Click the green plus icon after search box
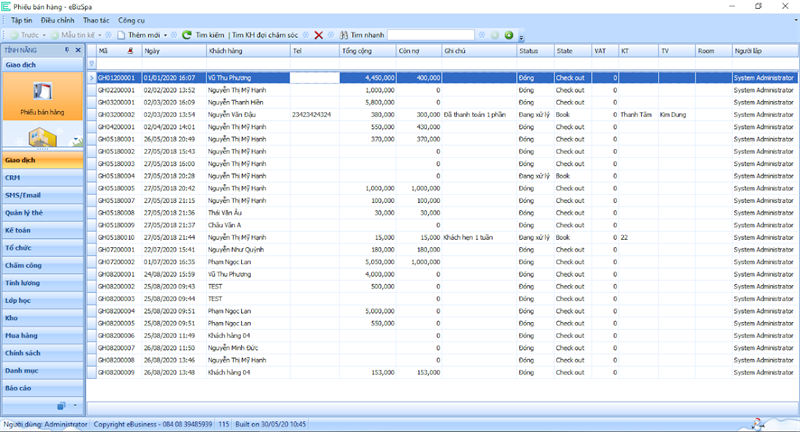800x432 pixels. click(x=509, y=35)
